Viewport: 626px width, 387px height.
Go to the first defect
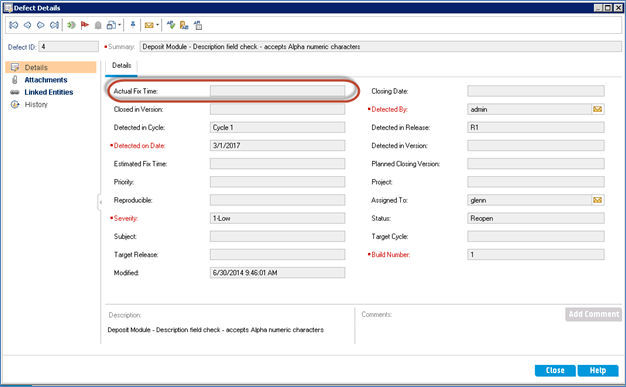14,25
